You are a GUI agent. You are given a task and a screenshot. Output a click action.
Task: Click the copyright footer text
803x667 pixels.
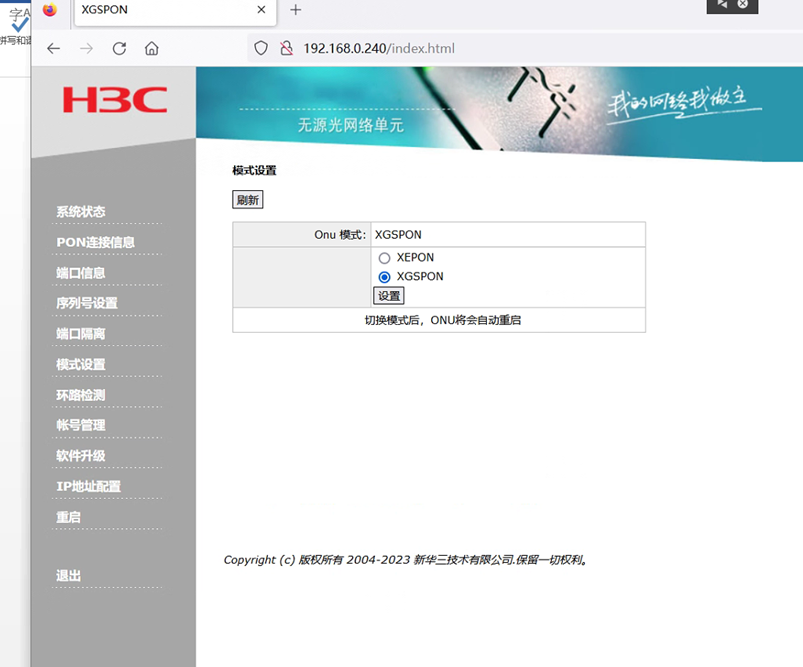click(406, 560)
